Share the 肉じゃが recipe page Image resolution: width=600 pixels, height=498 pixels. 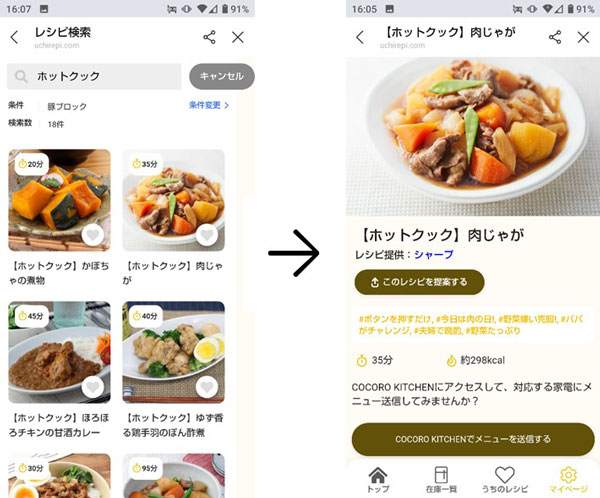click(x=555, y=37)
